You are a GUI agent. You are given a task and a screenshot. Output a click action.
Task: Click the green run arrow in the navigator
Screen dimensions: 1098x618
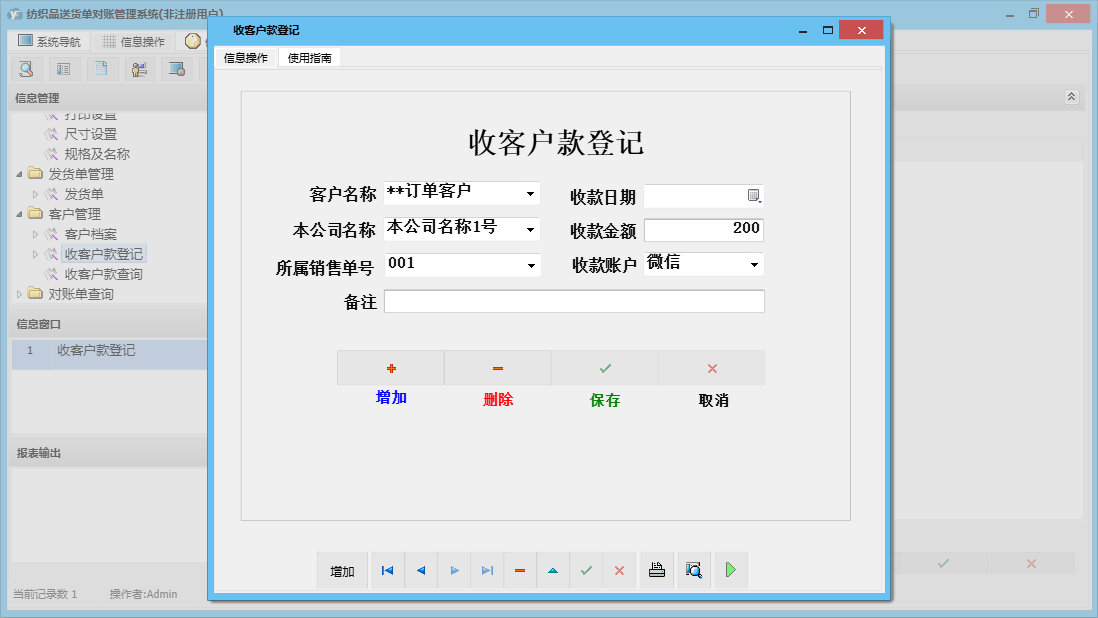click(731, 570)
